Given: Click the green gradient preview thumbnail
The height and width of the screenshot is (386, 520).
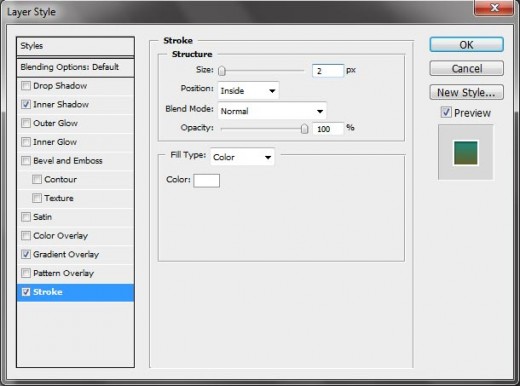Looking at the screenshot, I should [466, 153].
